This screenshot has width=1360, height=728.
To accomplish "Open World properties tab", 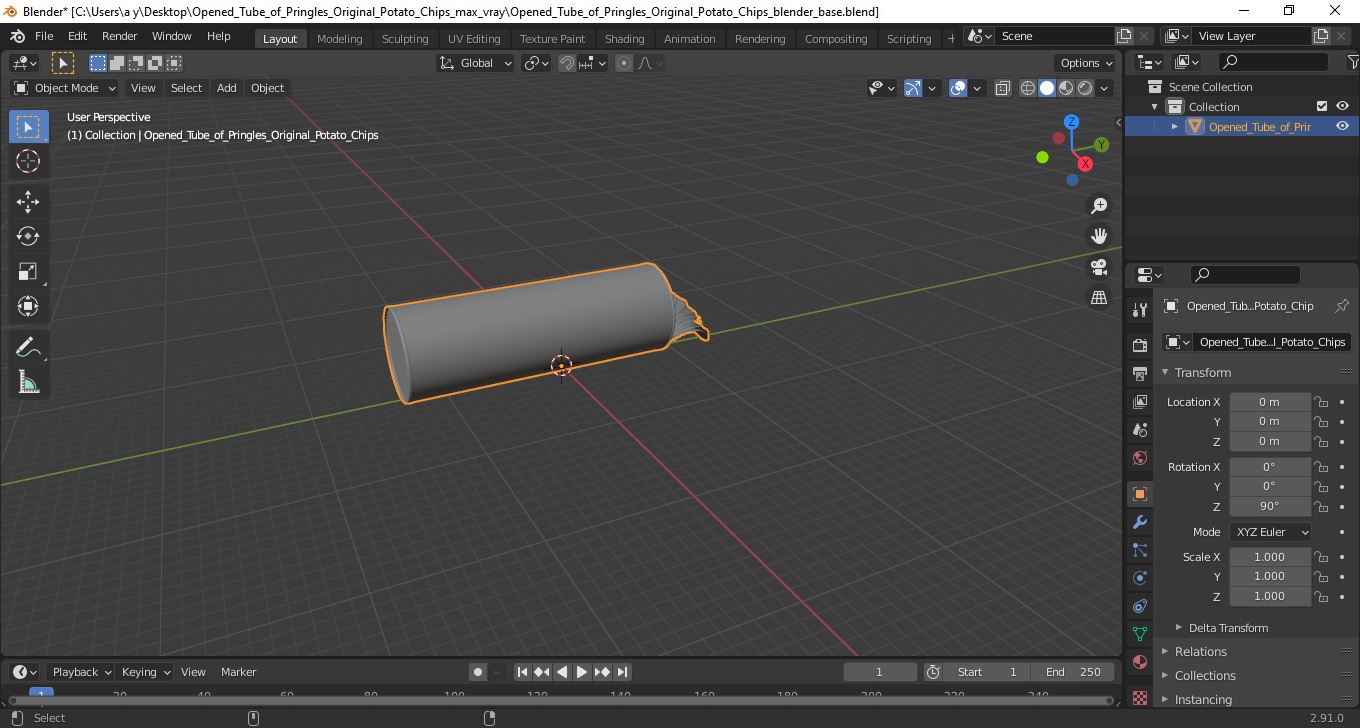I will pos(1139,458).
